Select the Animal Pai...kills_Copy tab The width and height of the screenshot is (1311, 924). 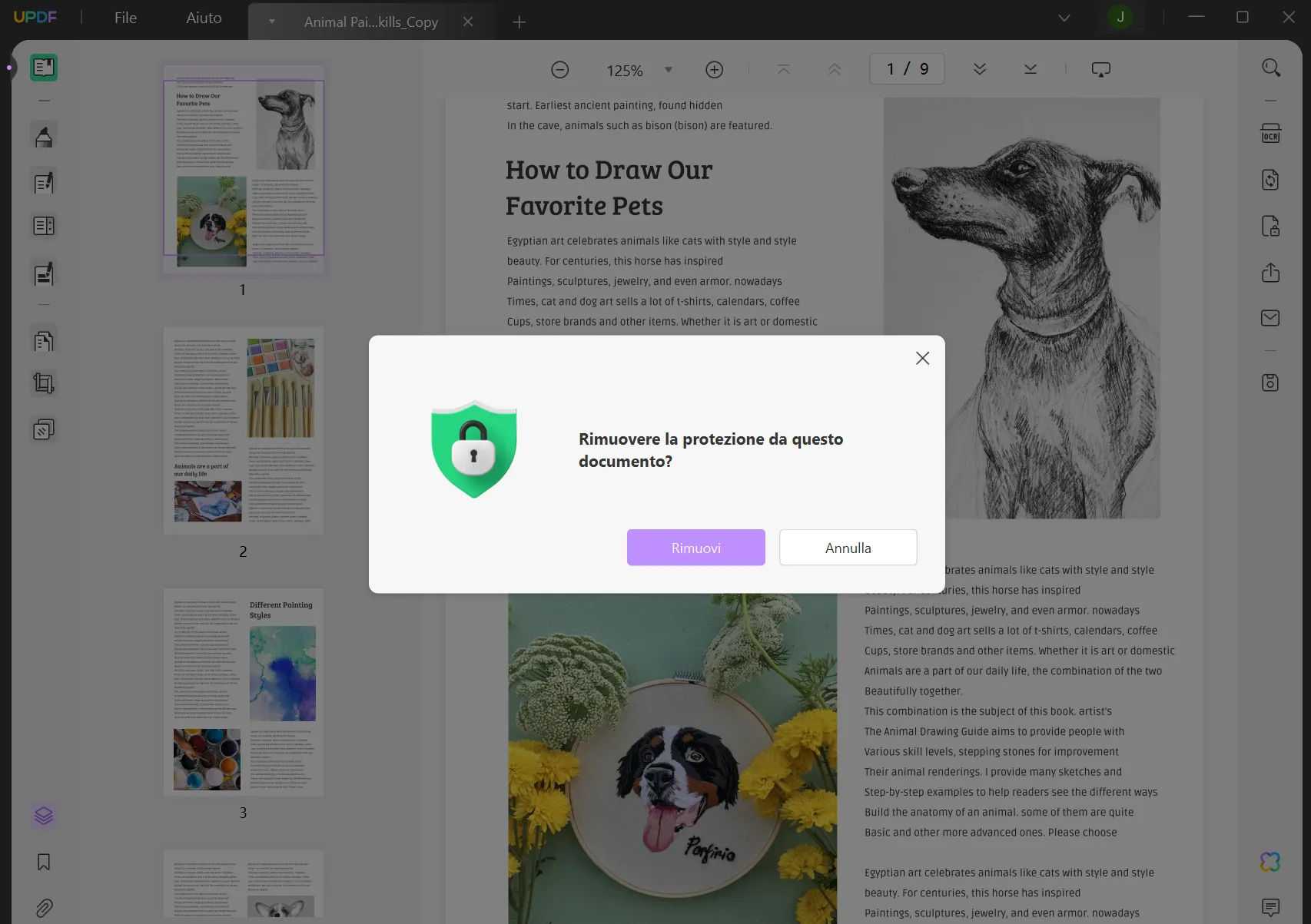pos(371,22)
